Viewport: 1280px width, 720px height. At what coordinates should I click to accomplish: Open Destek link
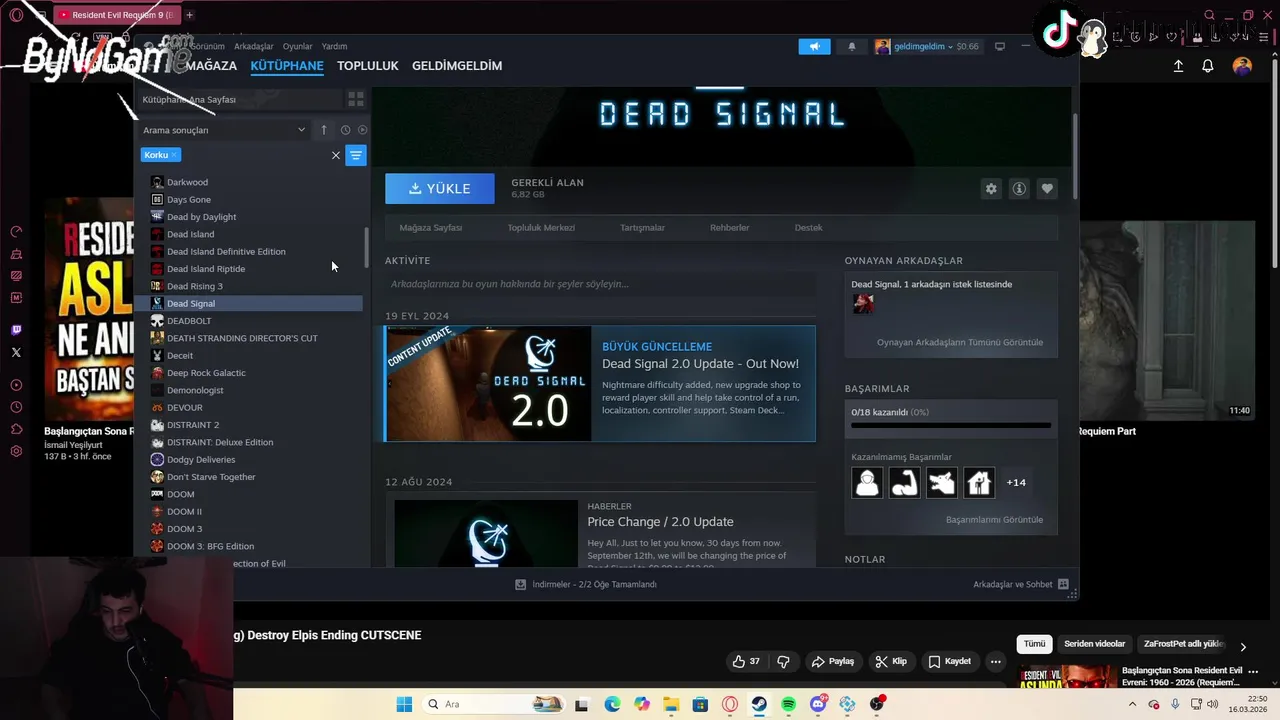[809, 227]
